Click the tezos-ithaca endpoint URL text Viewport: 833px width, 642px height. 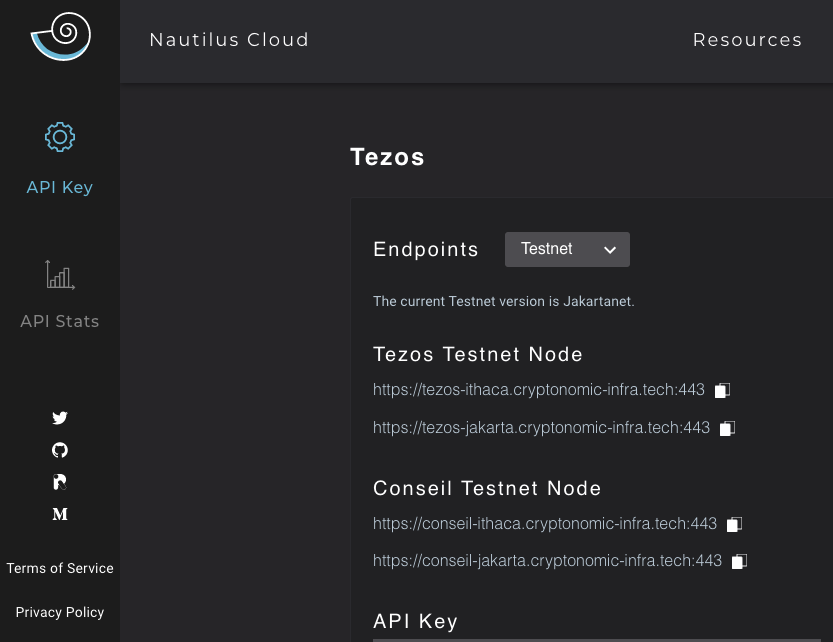[539, 390]
